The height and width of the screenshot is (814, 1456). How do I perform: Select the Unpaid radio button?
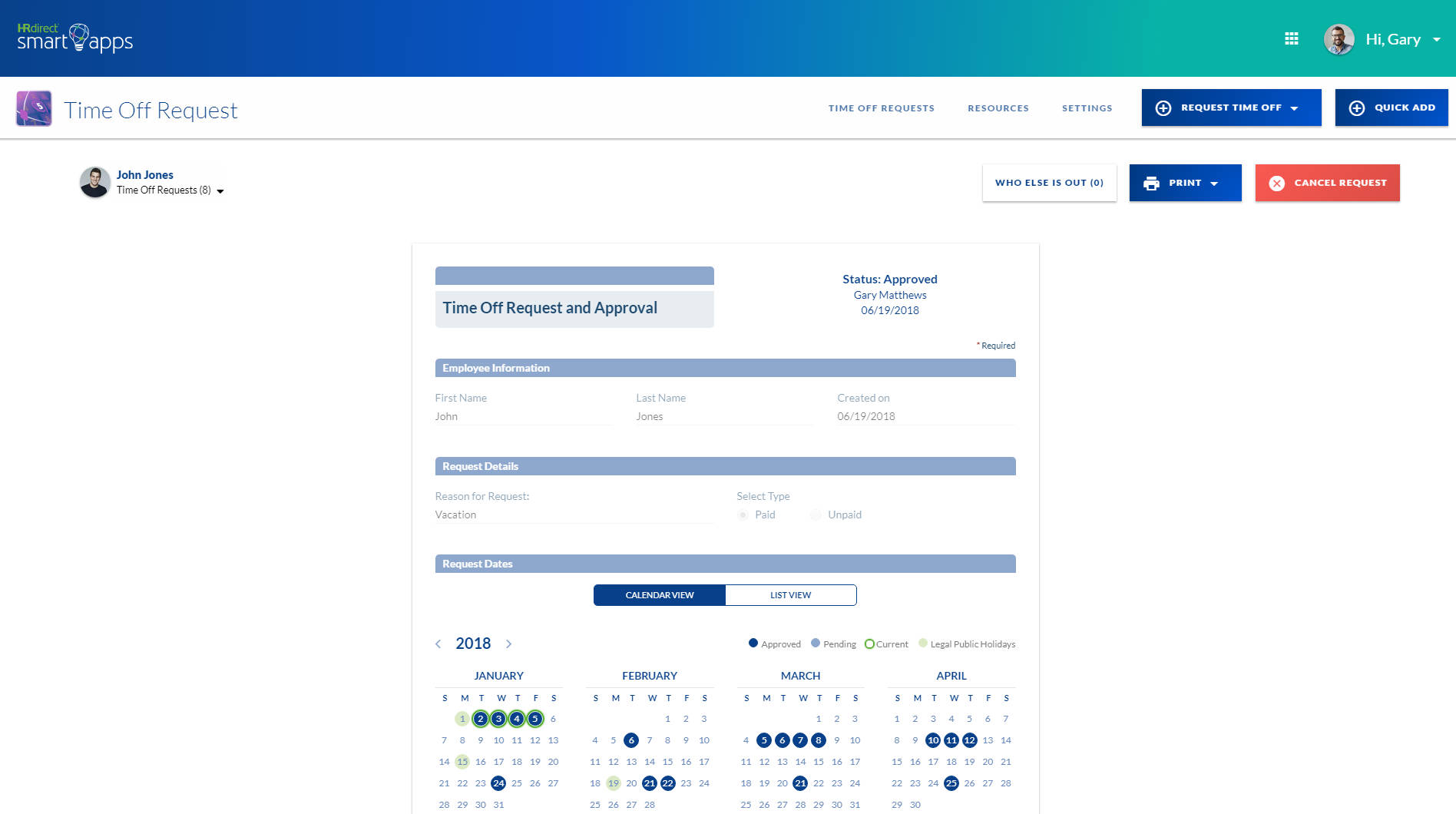pyautogui.click(x=816, y=515)
